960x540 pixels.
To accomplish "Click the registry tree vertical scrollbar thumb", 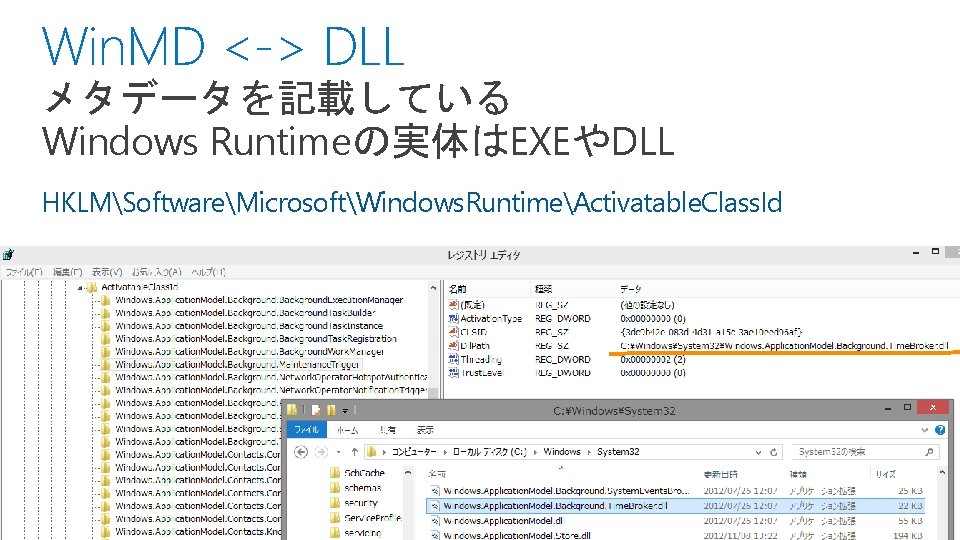I will pyautogui.click(x=433, y=393).
